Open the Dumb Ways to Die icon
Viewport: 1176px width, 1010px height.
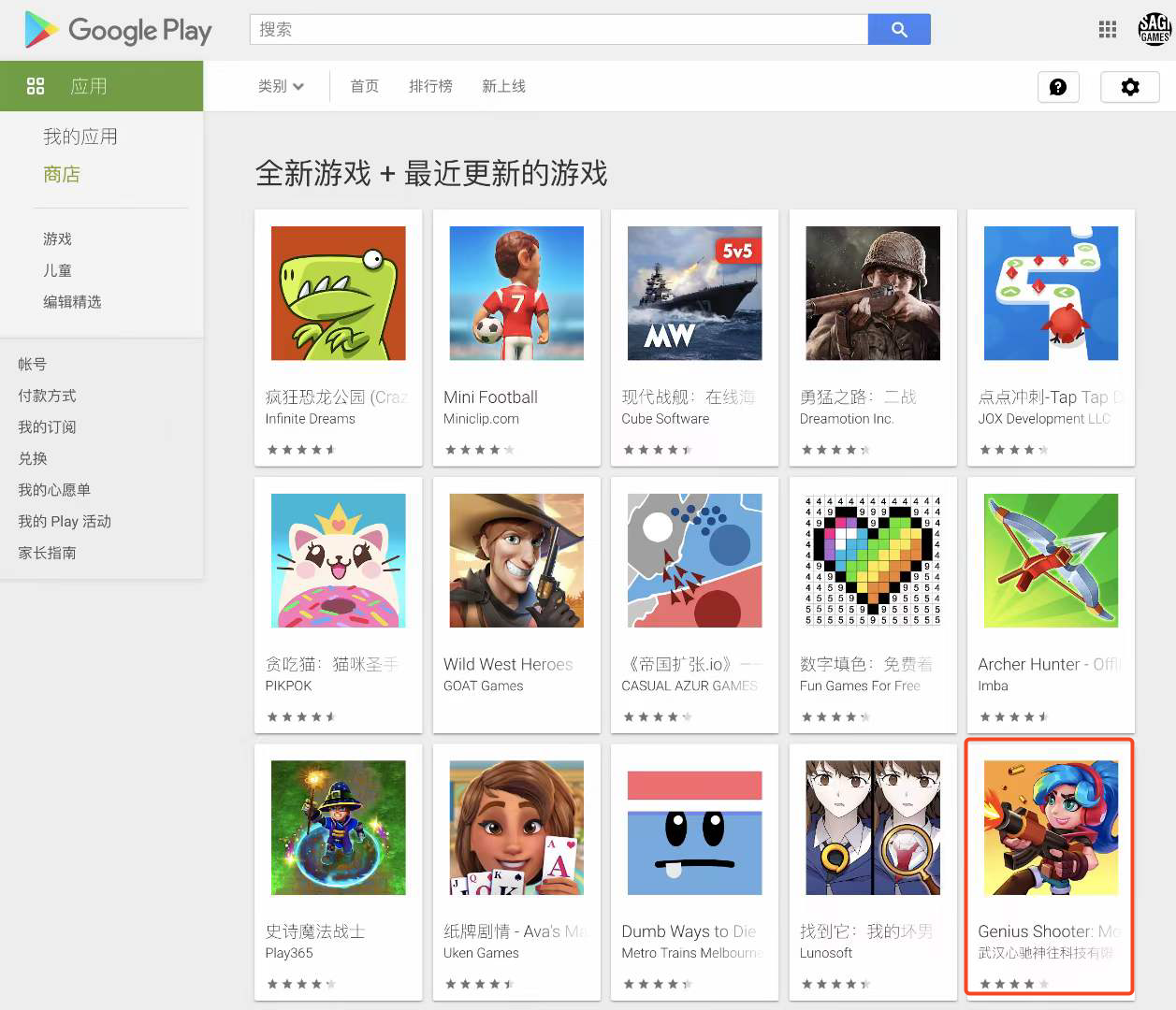click(x=694, y=828)
